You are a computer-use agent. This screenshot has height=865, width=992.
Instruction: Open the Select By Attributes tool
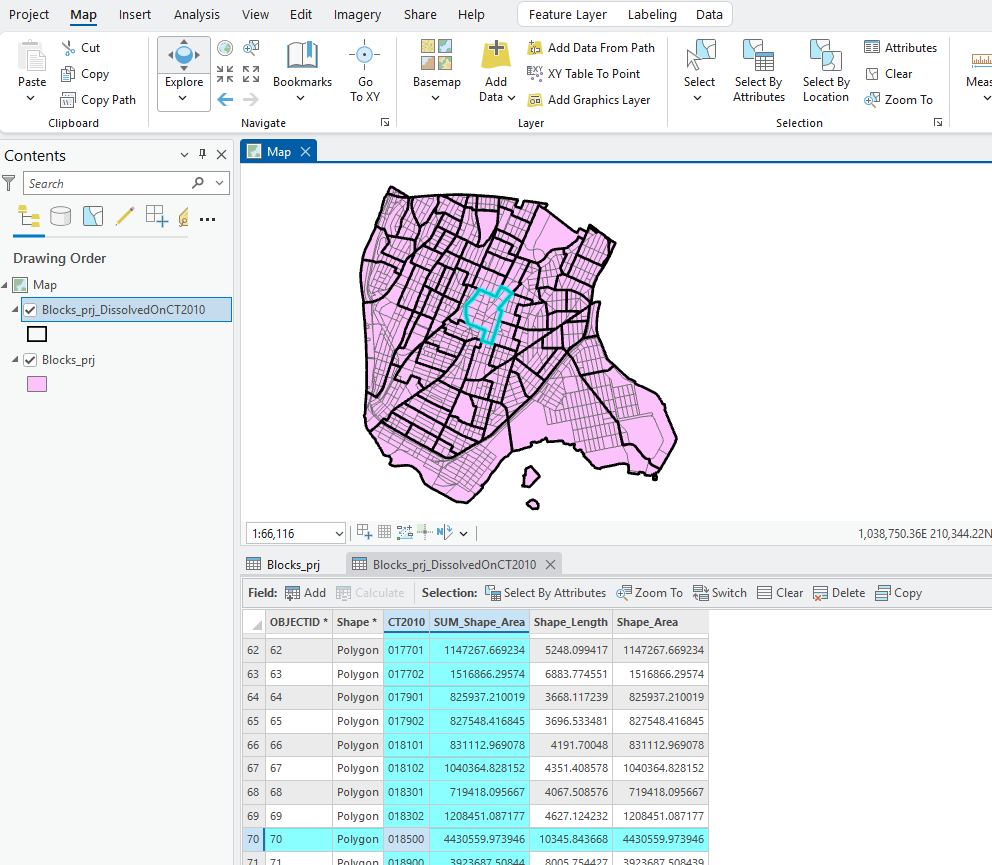click(x=758, y=70)
